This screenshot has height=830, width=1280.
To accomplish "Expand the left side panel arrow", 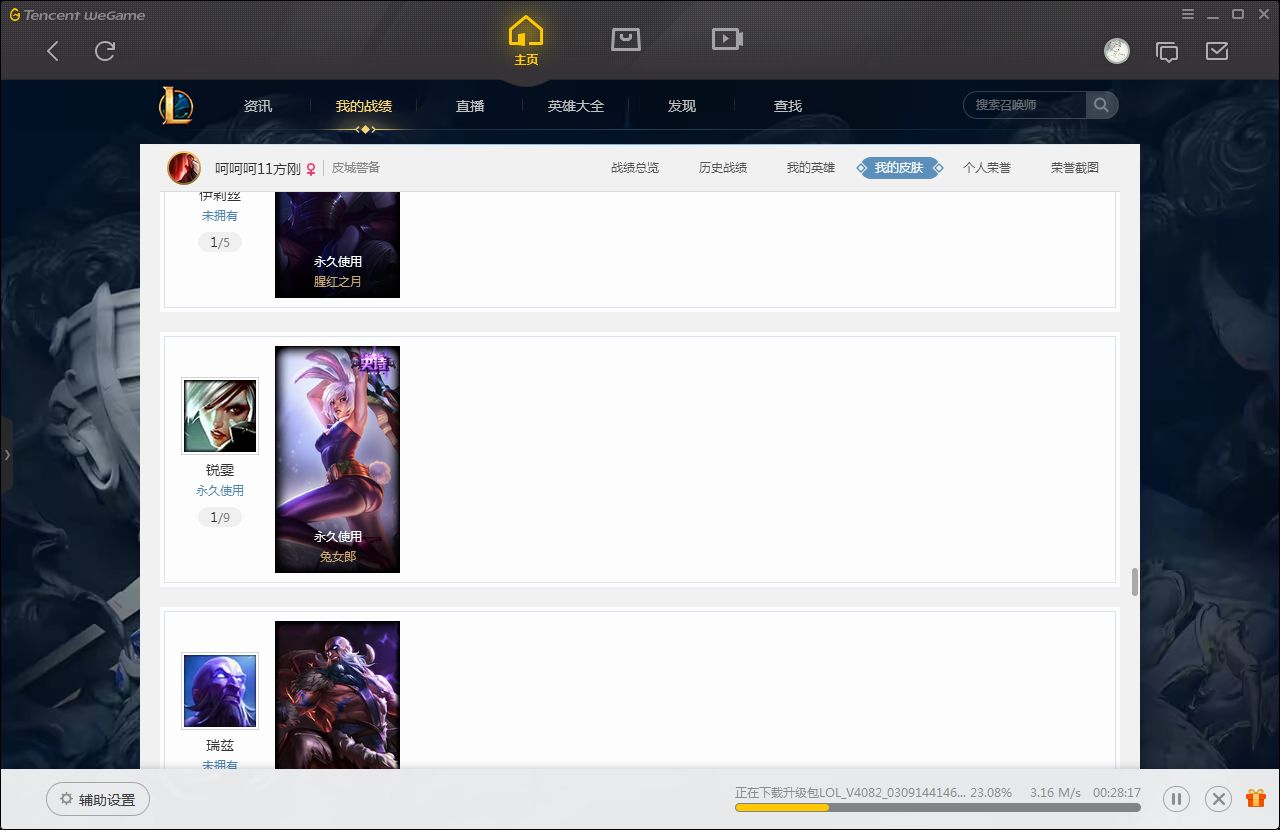I will click(7, 455).
